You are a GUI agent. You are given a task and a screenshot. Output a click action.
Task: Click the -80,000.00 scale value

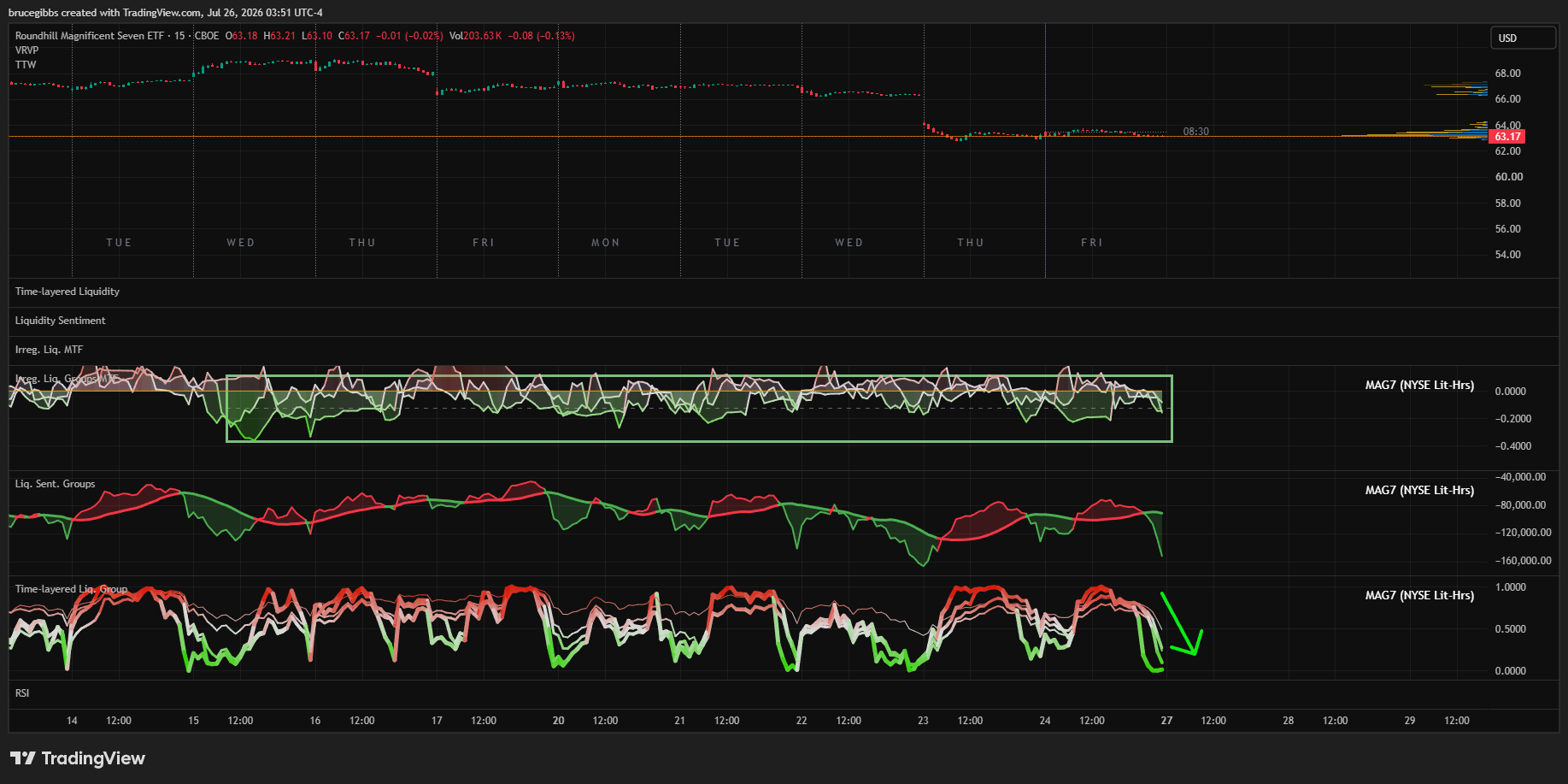(1521, 505)
